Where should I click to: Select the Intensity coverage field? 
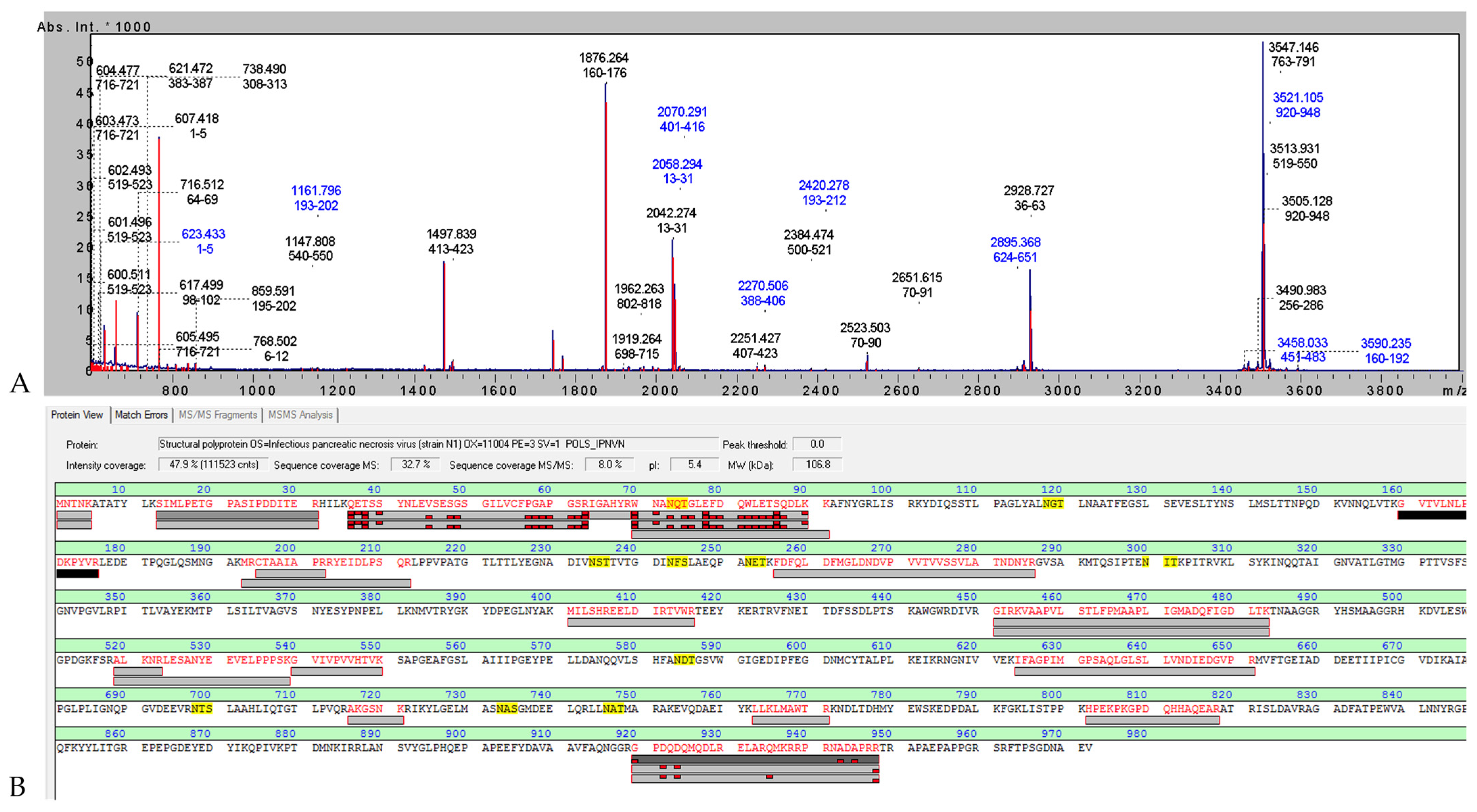point(213,464)
